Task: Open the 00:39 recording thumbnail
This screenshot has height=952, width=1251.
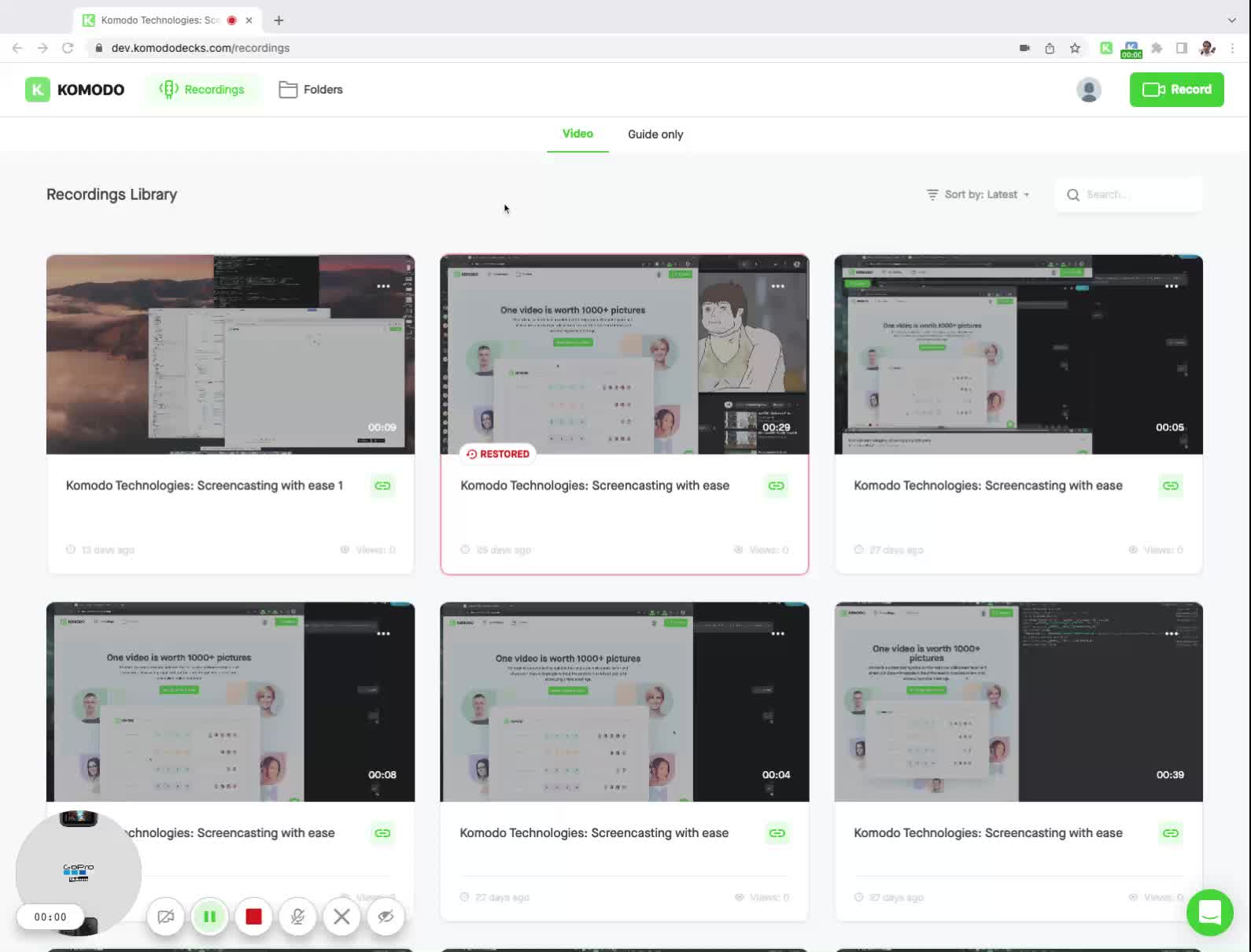Action: click(1019, 702)
